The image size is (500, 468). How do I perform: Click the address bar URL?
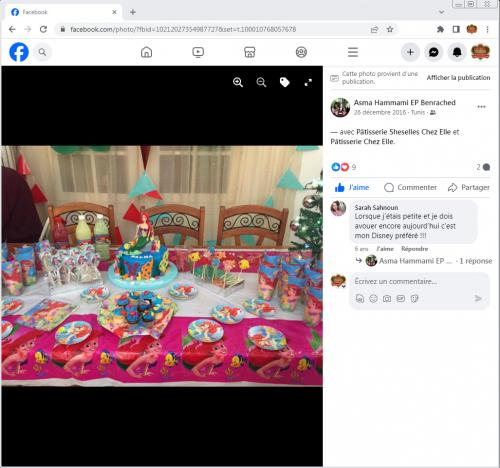click(183, 29)
